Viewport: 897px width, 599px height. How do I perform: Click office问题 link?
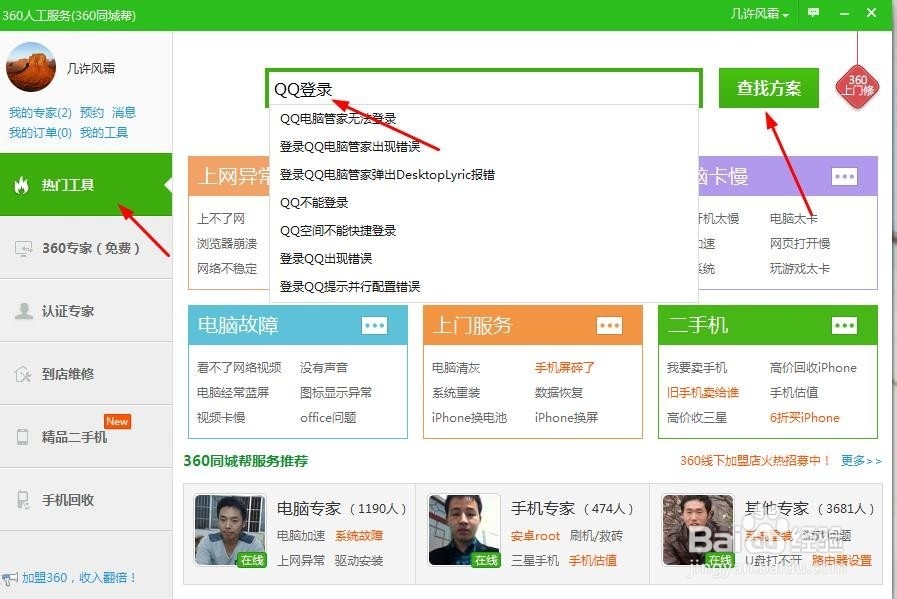pyautogui.click(x=328, y=418)
